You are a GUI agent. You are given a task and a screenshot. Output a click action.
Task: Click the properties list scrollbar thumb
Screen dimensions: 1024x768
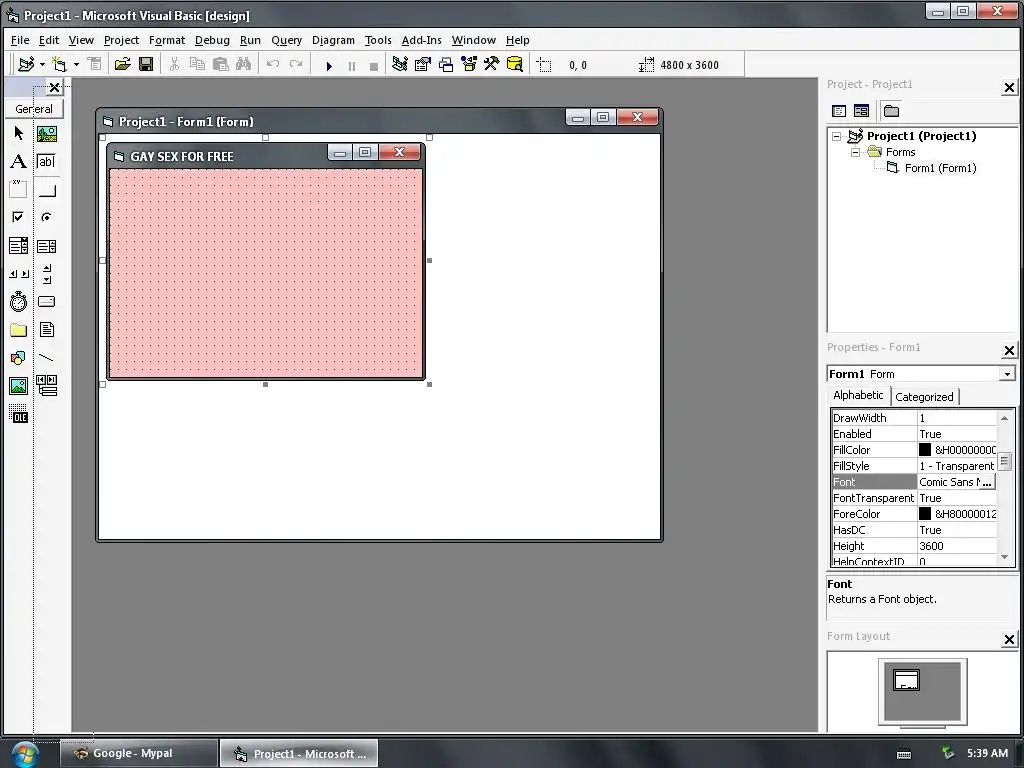pyautogui.click(x=1004, y=461)
